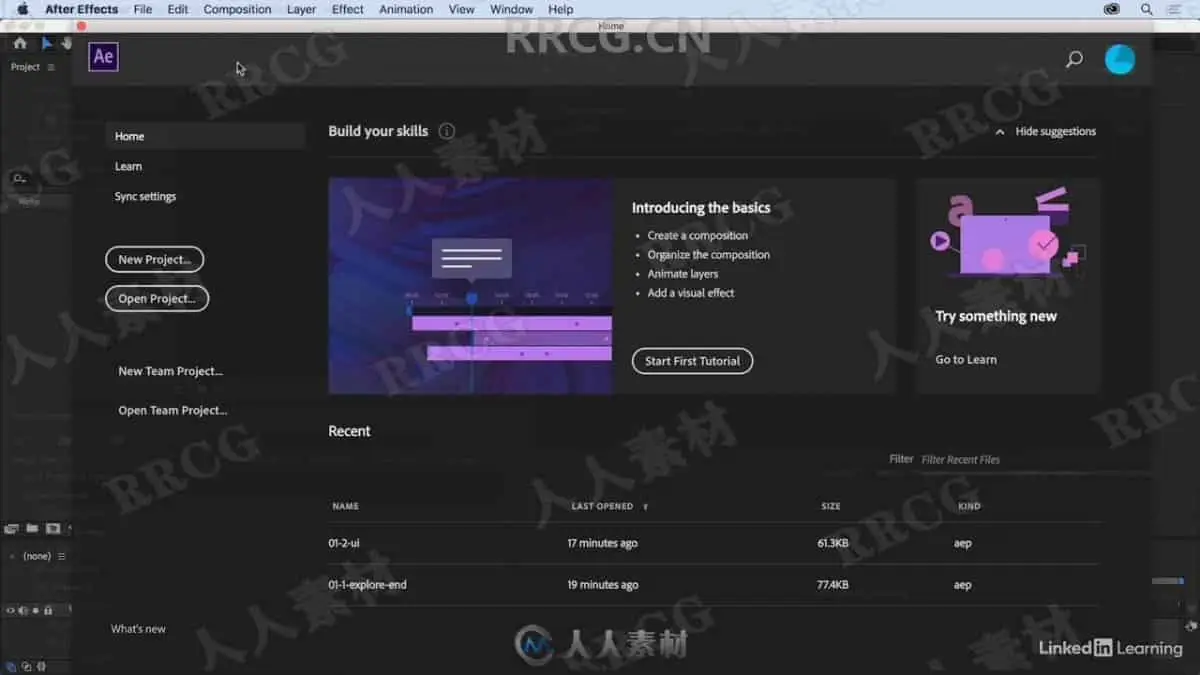The height and width of the screenshot is (675, 1200).
Task: Open the Help menu
Action: [560, 9]
